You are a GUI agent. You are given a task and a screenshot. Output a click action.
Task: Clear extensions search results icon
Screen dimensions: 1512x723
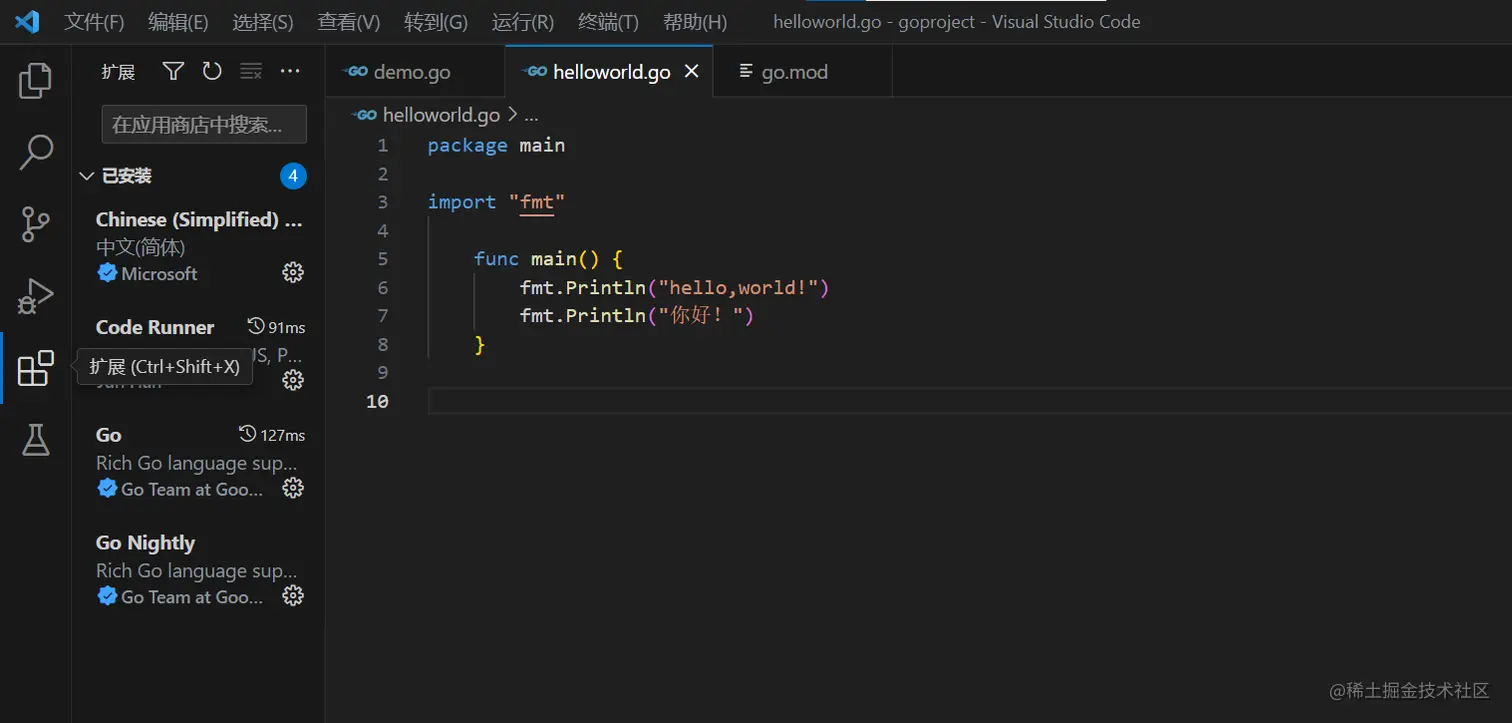pos(251,71)
